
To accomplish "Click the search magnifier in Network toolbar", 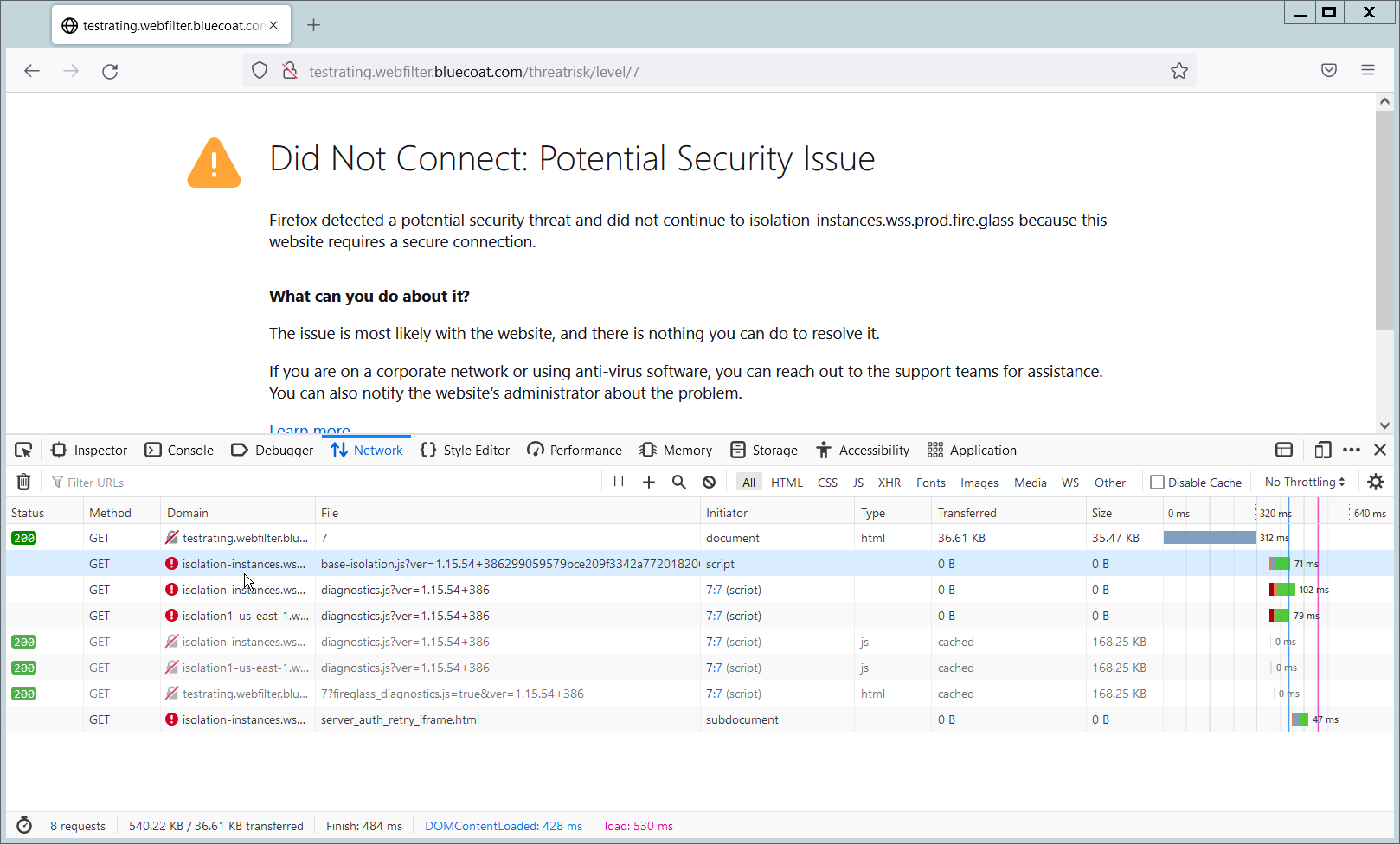I will [x=679, y=482].
